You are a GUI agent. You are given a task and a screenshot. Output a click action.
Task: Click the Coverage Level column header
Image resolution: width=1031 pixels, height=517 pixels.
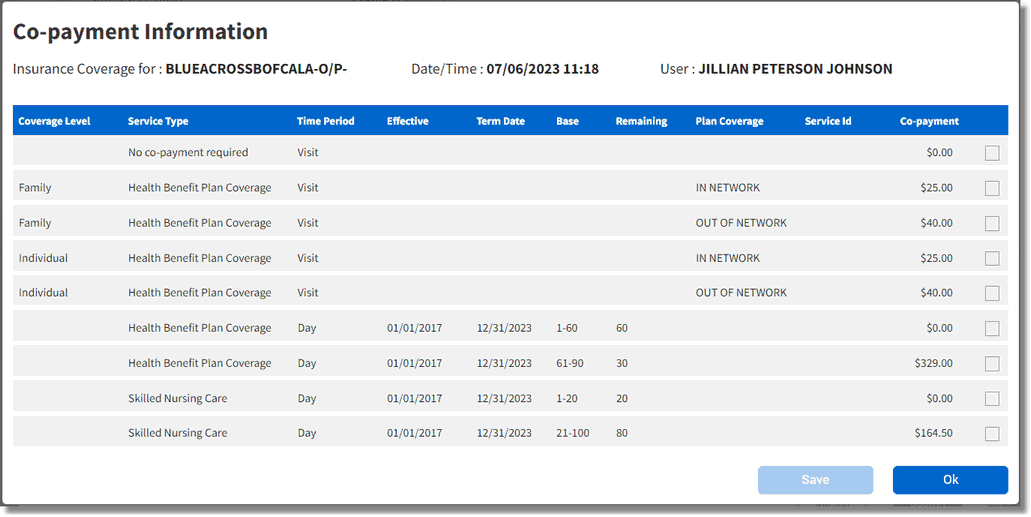pos(55,121)
